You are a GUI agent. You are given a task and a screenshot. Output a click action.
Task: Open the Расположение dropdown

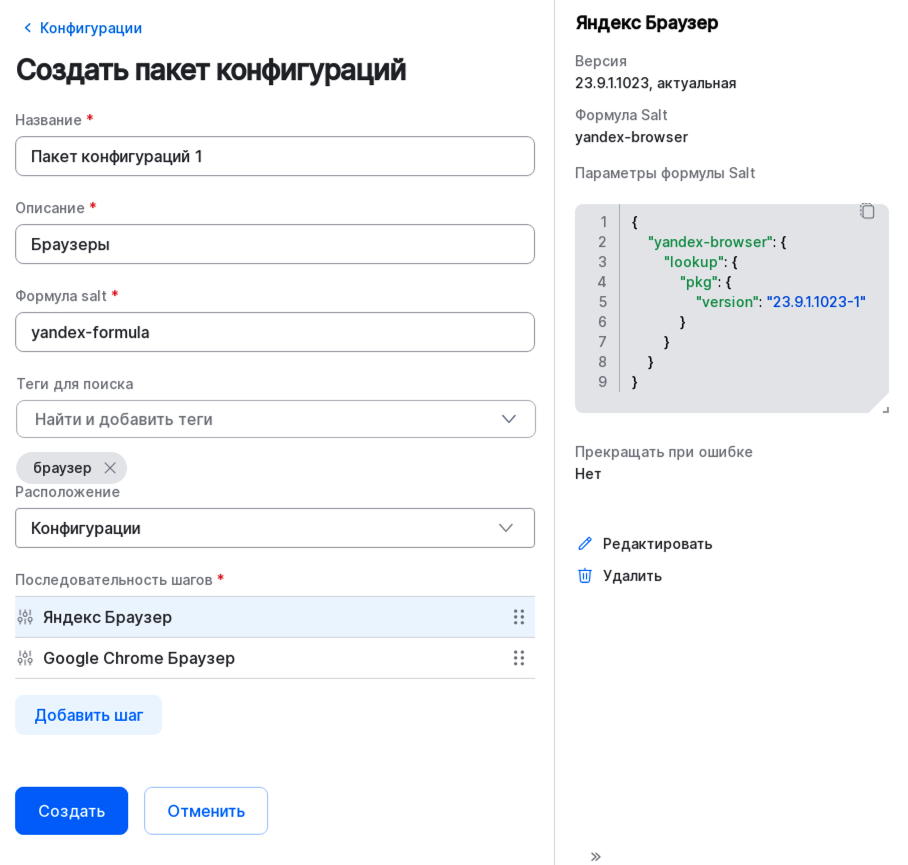coord(275,528)
